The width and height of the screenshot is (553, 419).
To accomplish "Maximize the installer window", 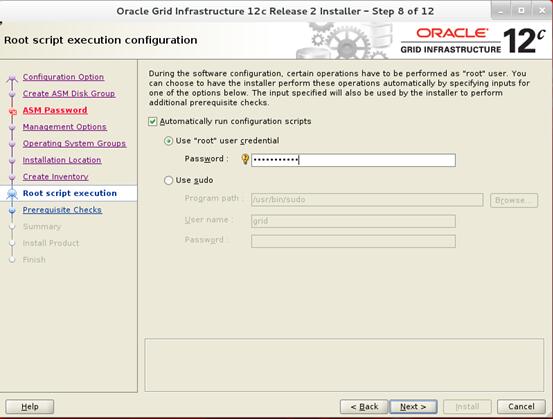I will [521, 11].
